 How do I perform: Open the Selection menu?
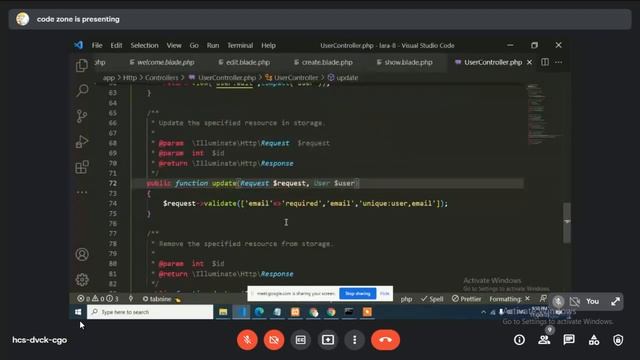point(144,45)
